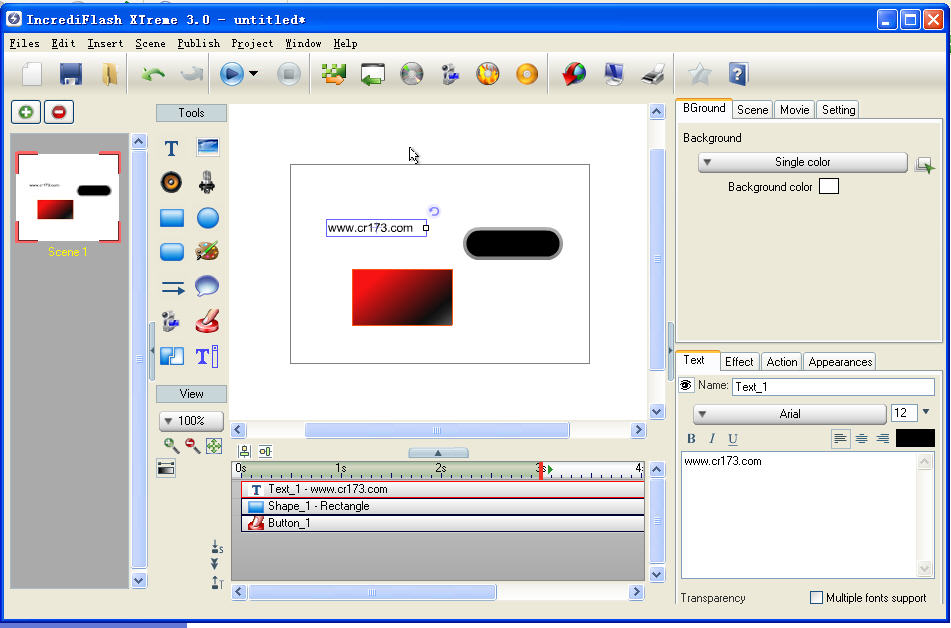Click the green add scene button
Image resolution: width=951 pixels, height=628 pixels.
click(x=25, y=112)
